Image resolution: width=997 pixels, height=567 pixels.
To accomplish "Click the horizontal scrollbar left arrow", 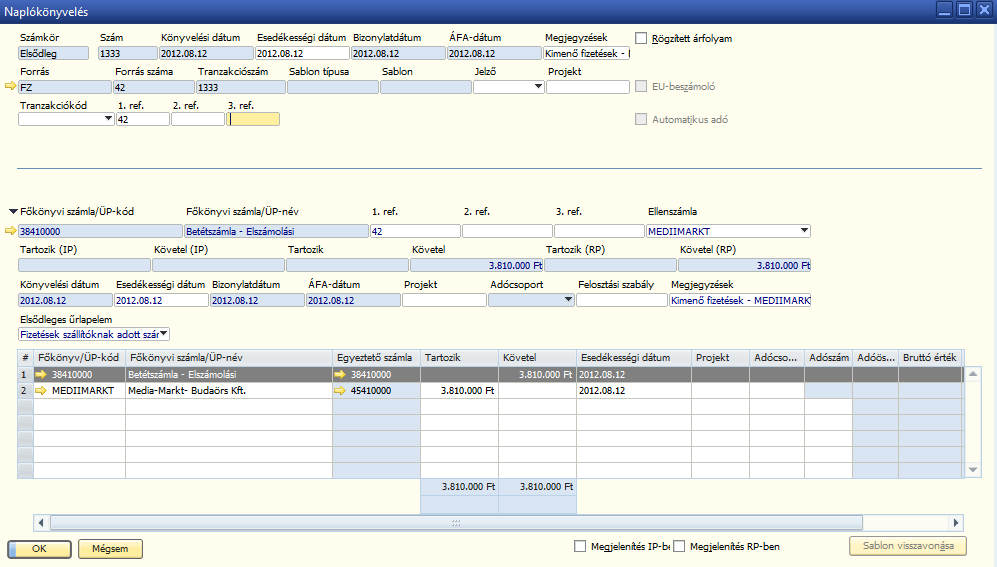I will pyautogui.click(x=41, y=523).
